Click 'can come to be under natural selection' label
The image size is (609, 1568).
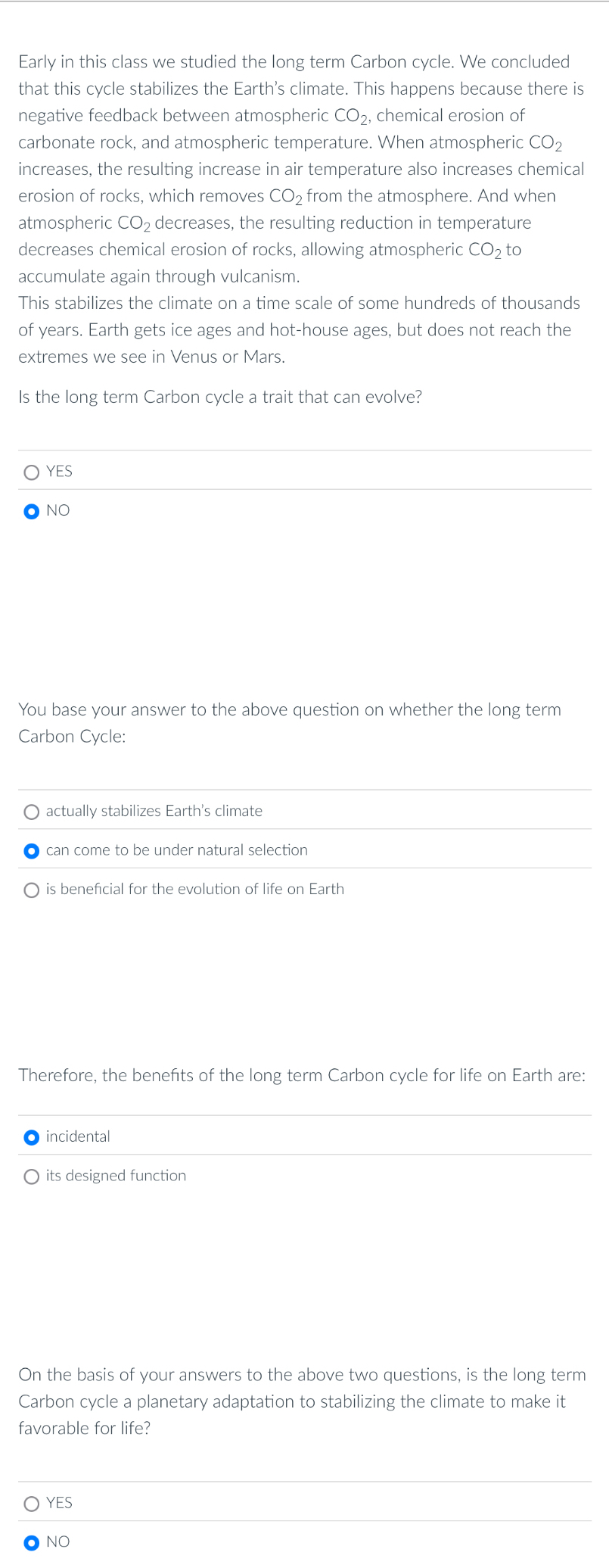pyautogui.click(x=177, y=851)
